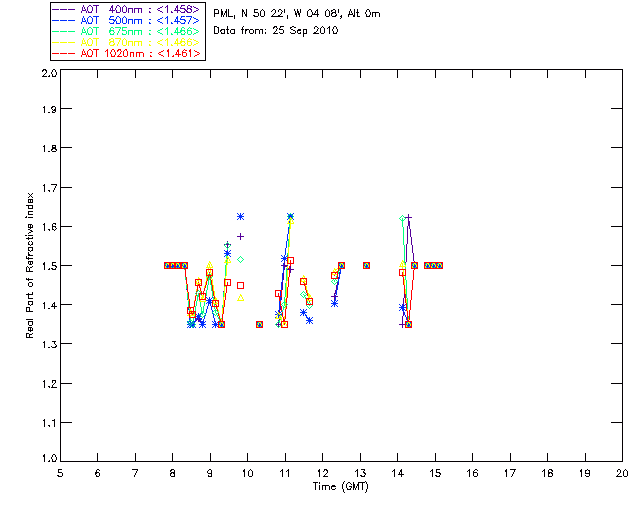Click the isolated data marker near 10.3 GMT
The height and width of the screenshot is (512, 640).
(x=259, y=325)
